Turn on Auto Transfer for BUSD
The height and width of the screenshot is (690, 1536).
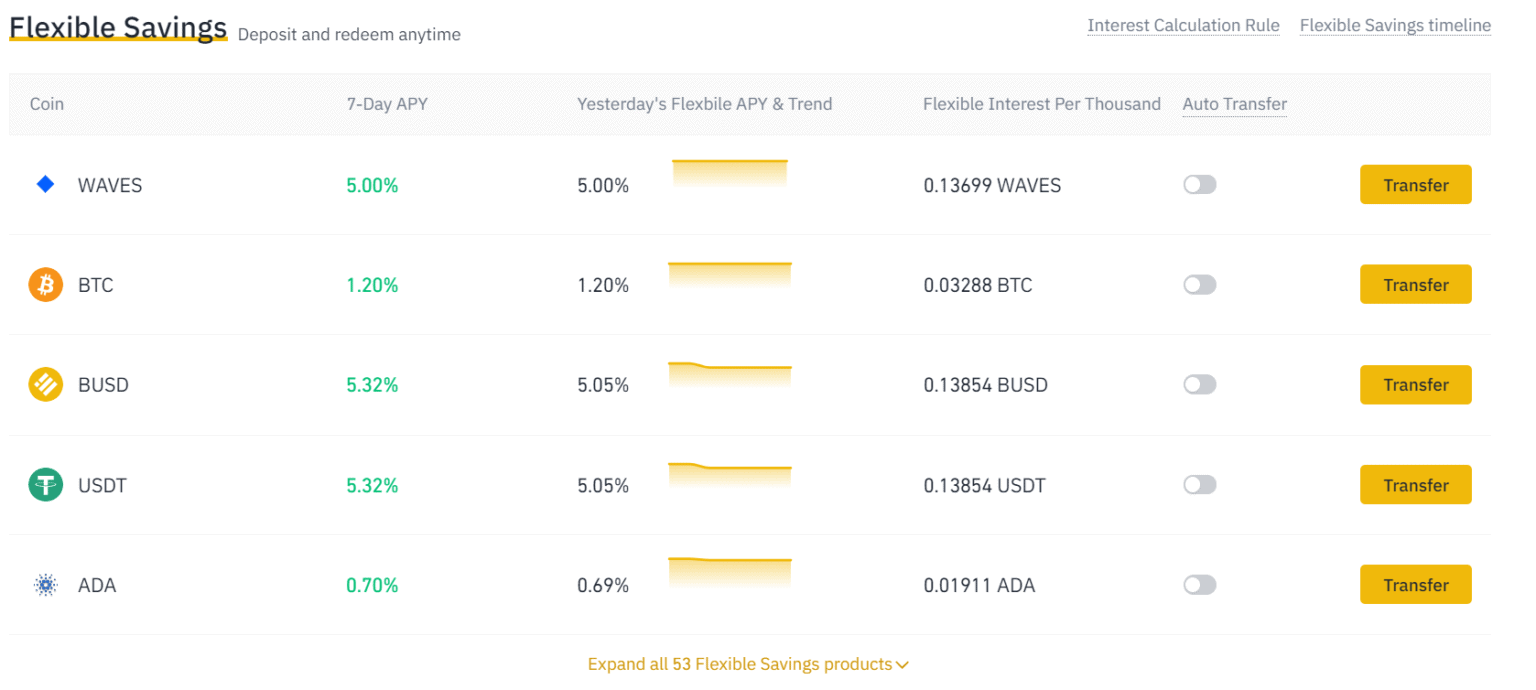coord(1199,385)
